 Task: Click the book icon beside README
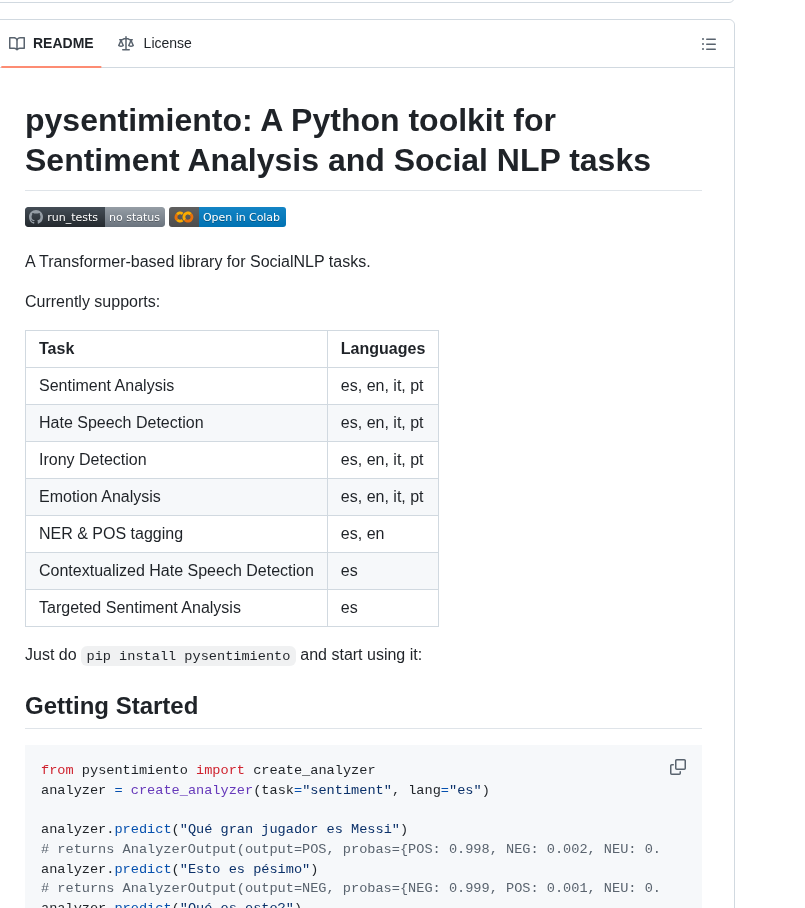point(17,43)
